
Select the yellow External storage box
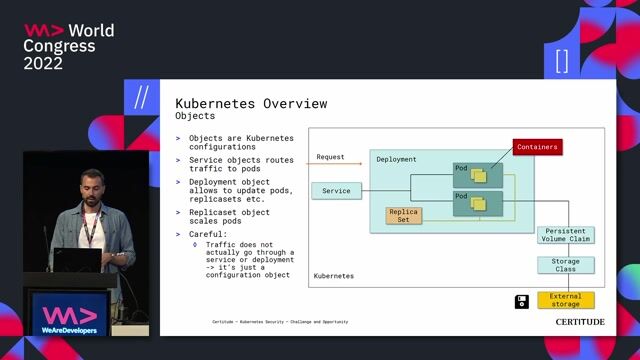point(566,300)
